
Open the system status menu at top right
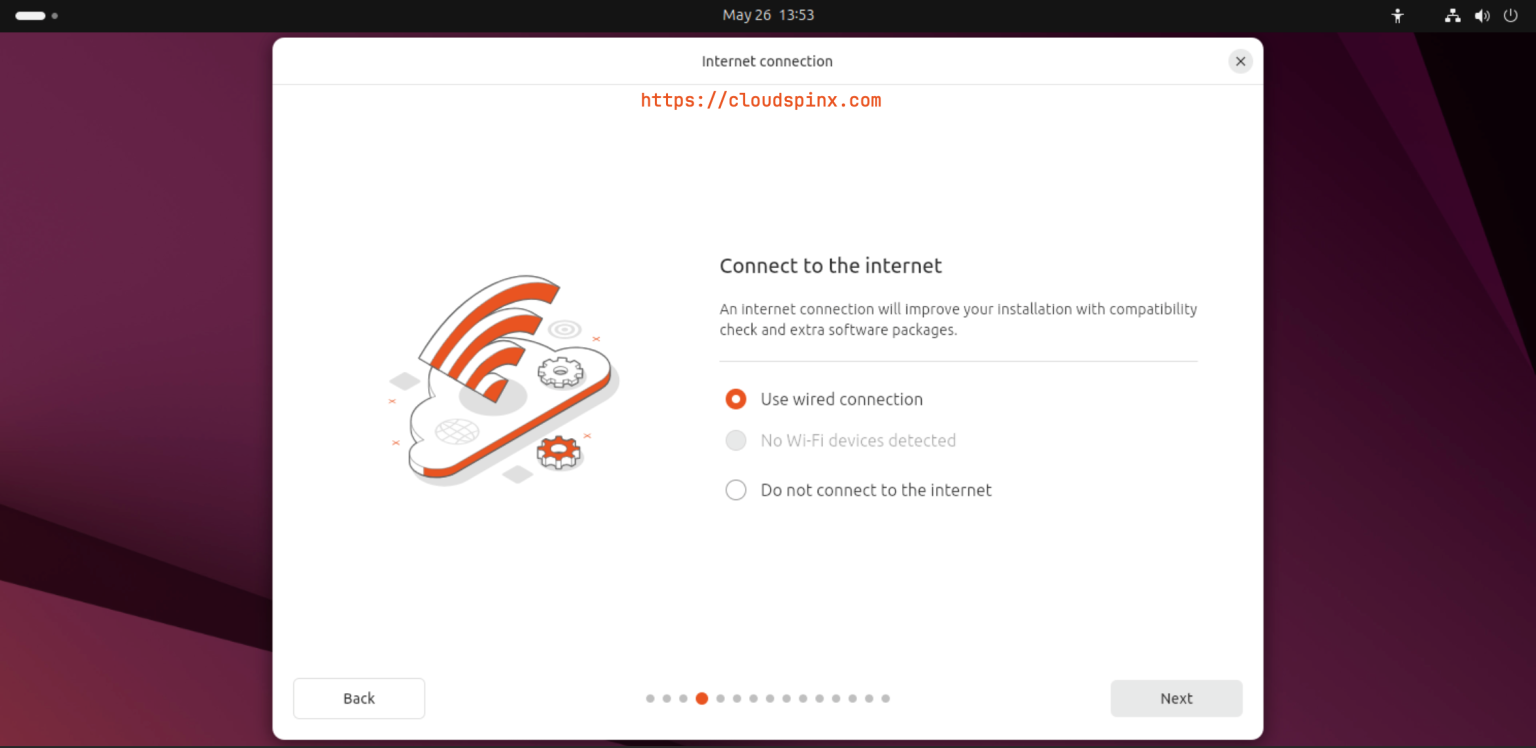pos(1482,15)
